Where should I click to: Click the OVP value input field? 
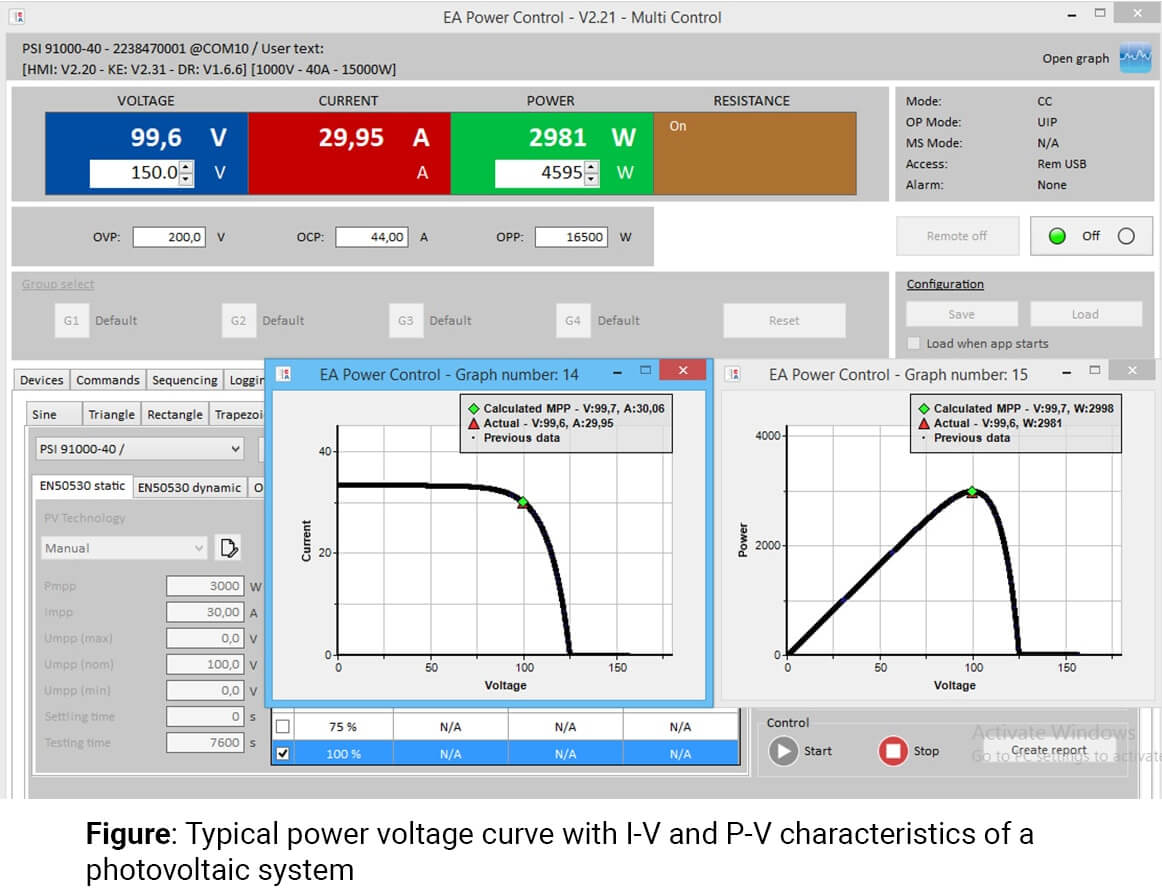click(170, 237)
